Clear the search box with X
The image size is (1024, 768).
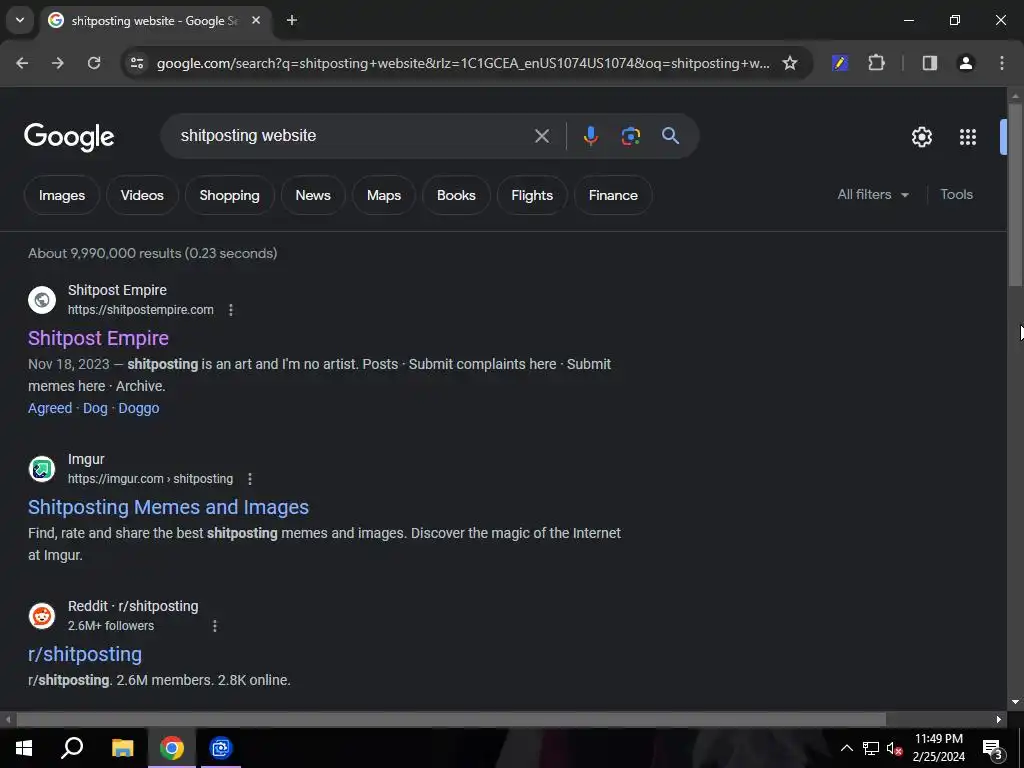tap(541, 136)
